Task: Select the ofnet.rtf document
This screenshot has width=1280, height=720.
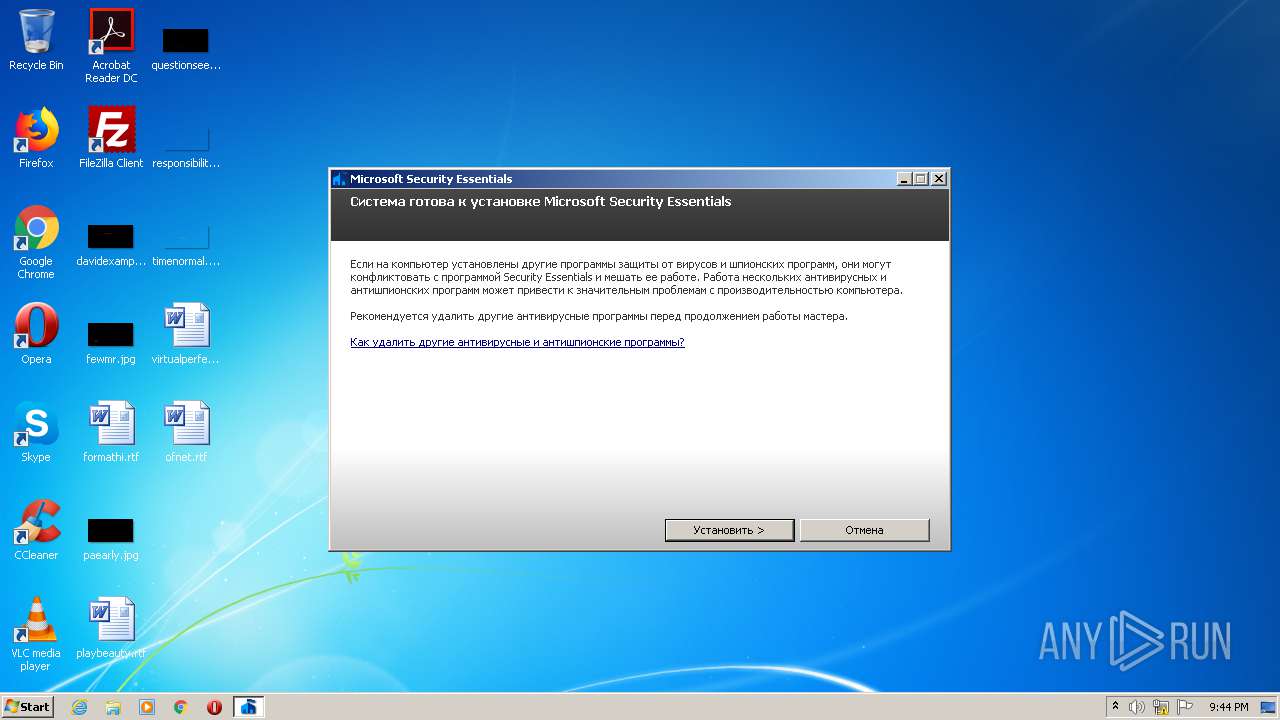Action: click(x=186, y=432)
